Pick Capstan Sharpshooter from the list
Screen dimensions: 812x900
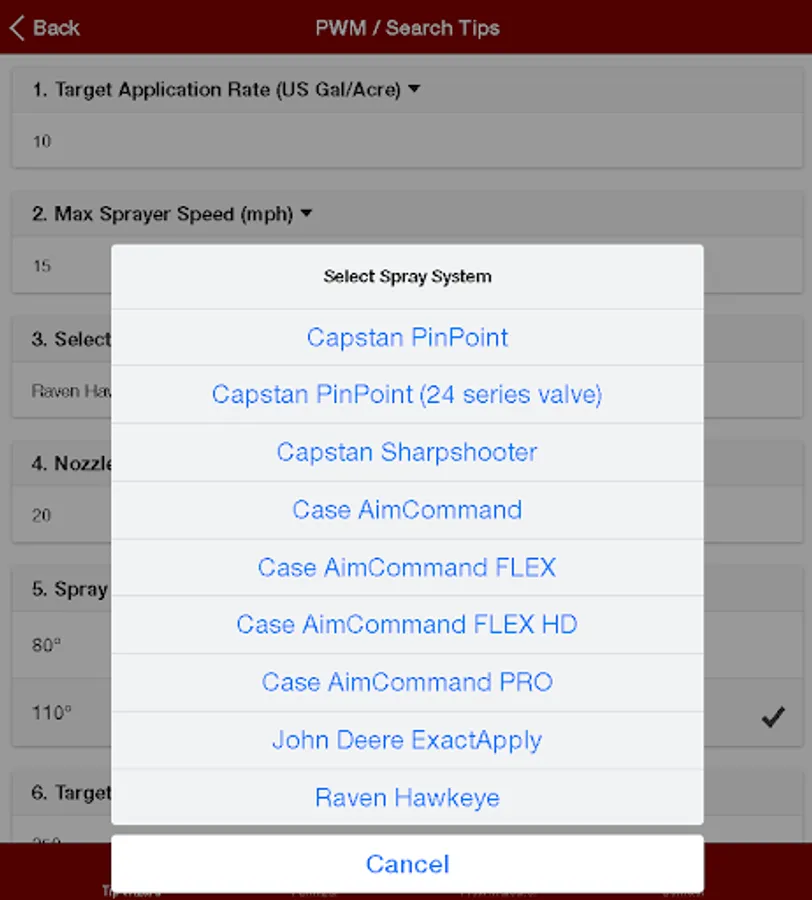coord(407,452)
